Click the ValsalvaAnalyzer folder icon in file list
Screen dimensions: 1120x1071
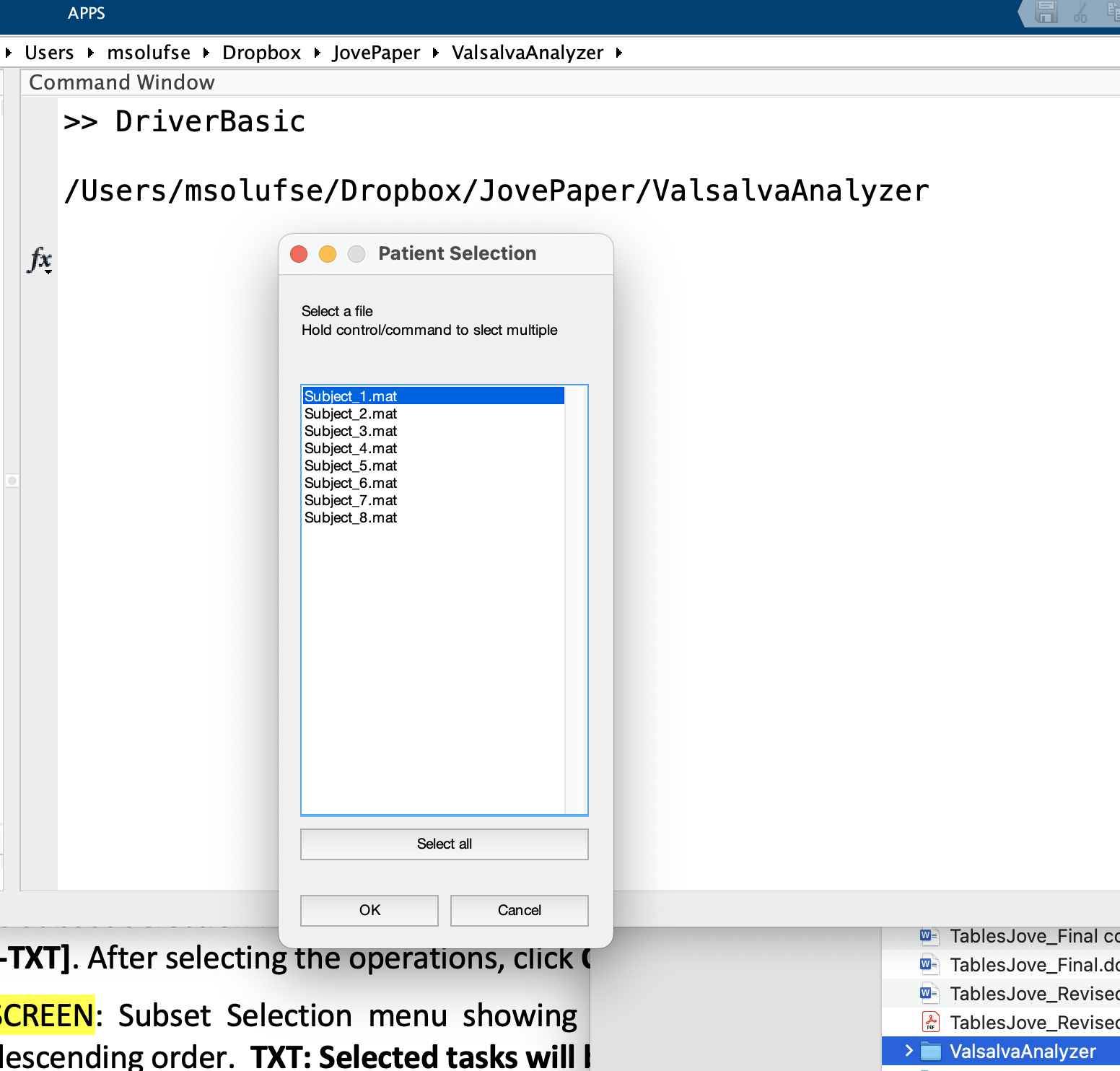(x=931, y=1052)
